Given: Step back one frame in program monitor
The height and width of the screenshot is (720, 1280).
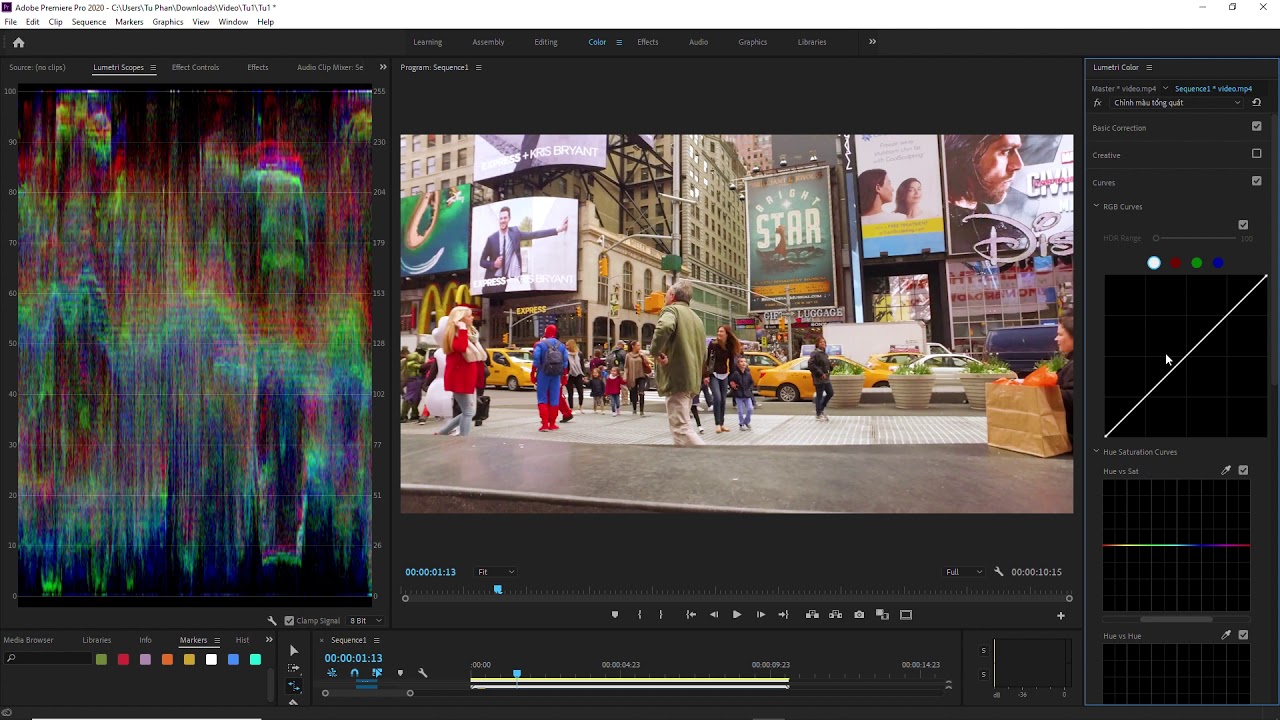Looking at the screenshot, I should (x=714, y=615).
